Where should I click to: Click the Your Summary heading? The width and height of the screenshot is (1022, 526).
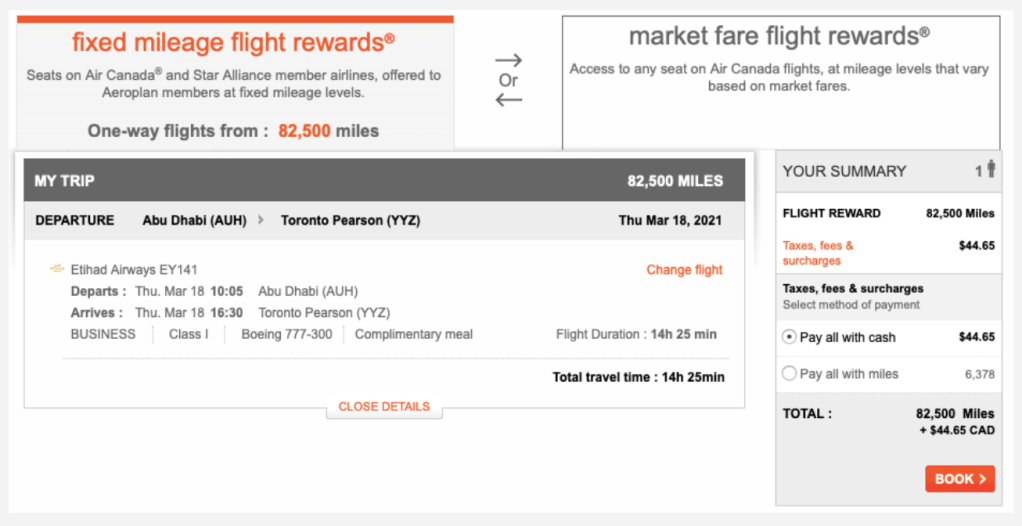pos(844,171)
